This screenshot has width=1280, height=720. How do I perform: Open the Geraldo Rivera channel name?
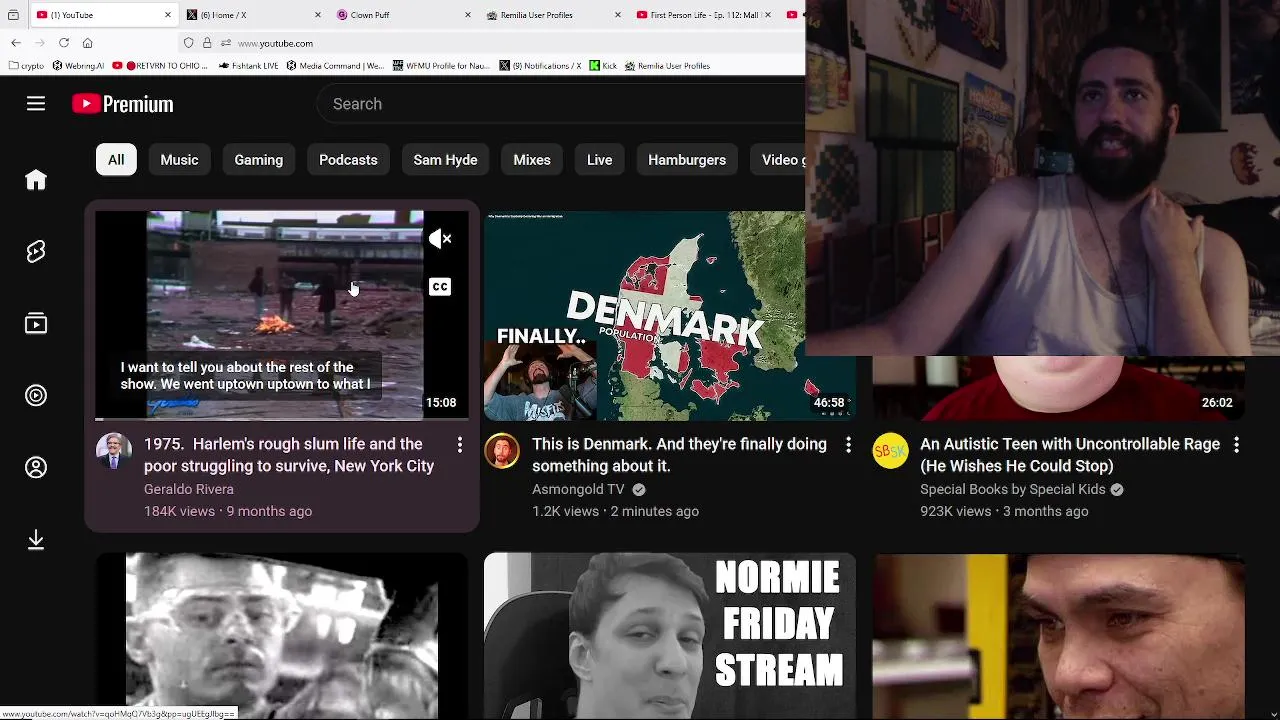pyautogui.click(x=189, y=489)
